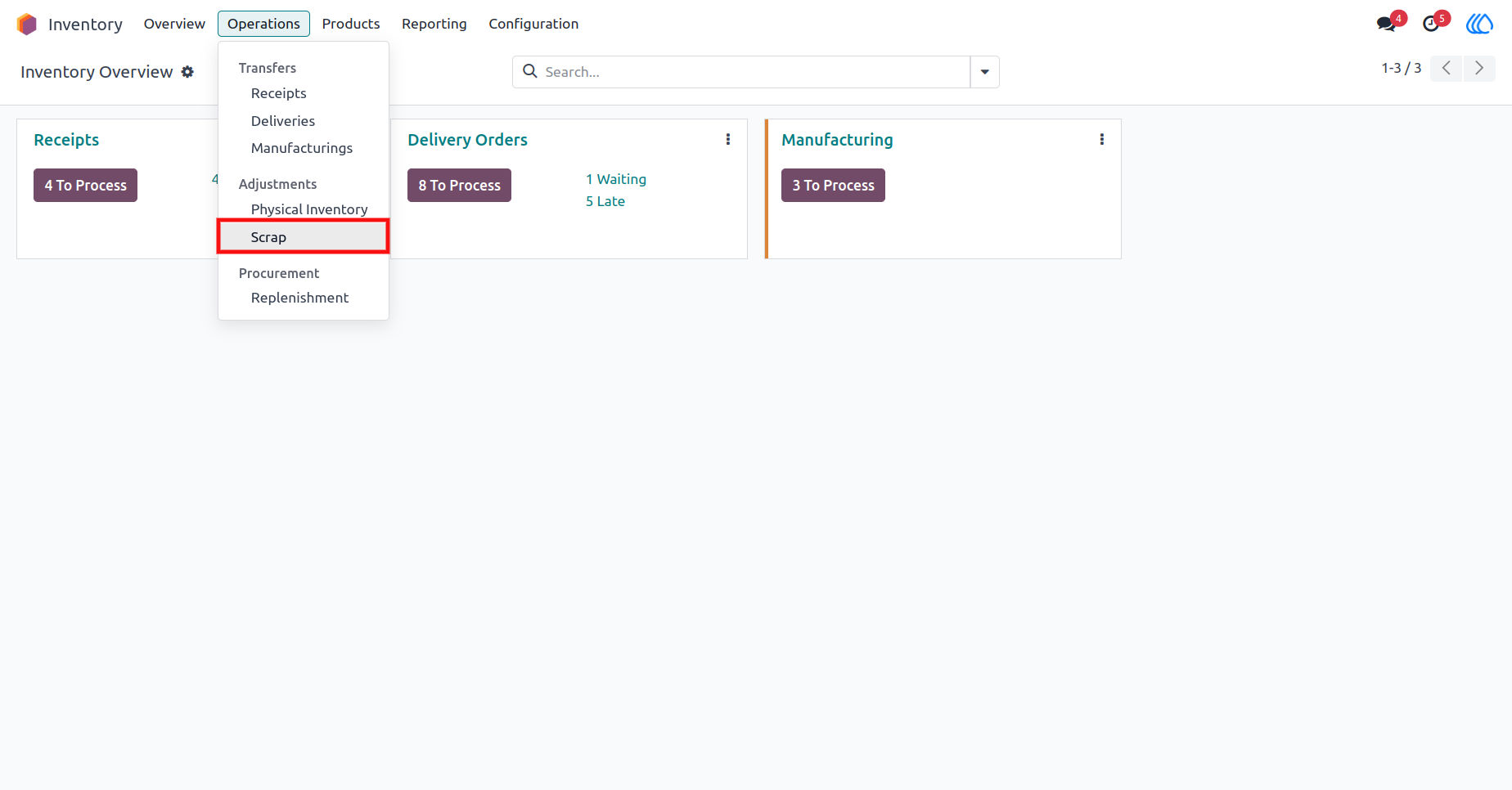Open the Manufacturing card title
Image resolution: width=1512 pixels, height=790 pixels.
tap(837, 140)
